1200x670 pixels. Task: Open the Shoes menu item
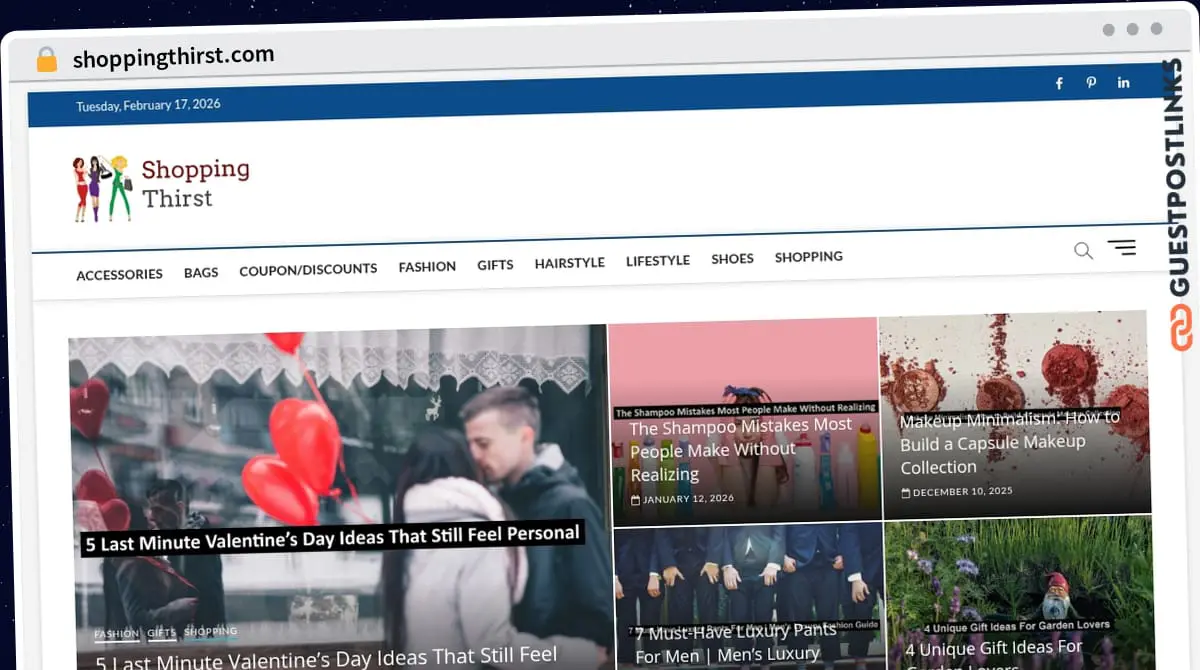click(732, 259)
